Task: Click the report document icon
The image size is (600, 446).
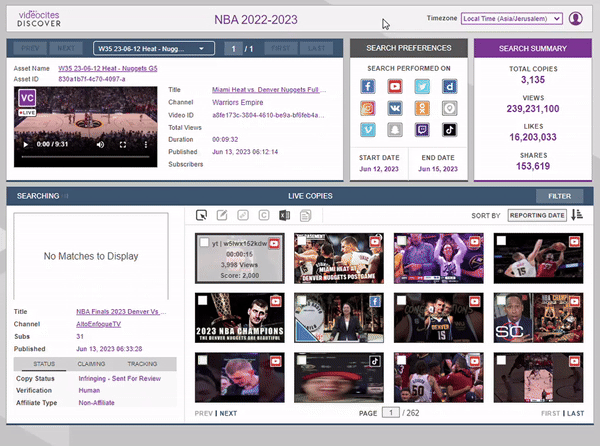Action: (x=305, y=215)
